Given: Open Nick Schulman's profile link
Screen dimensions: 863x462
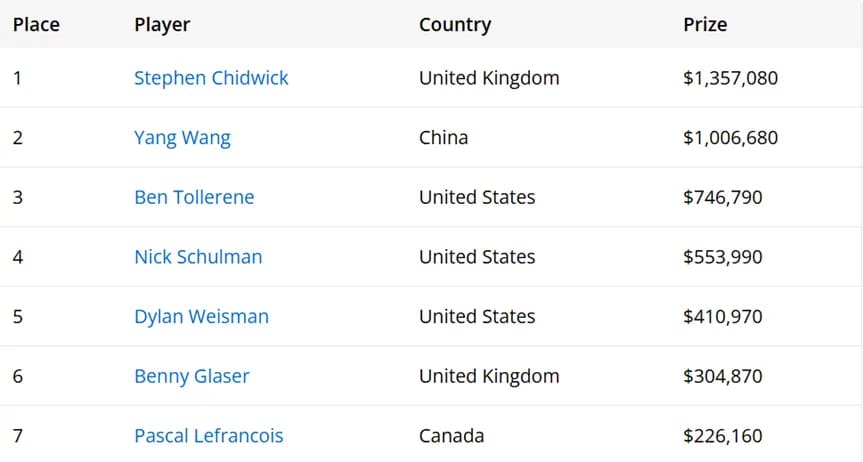Looking at the screenshot, I should click(198, 257).
